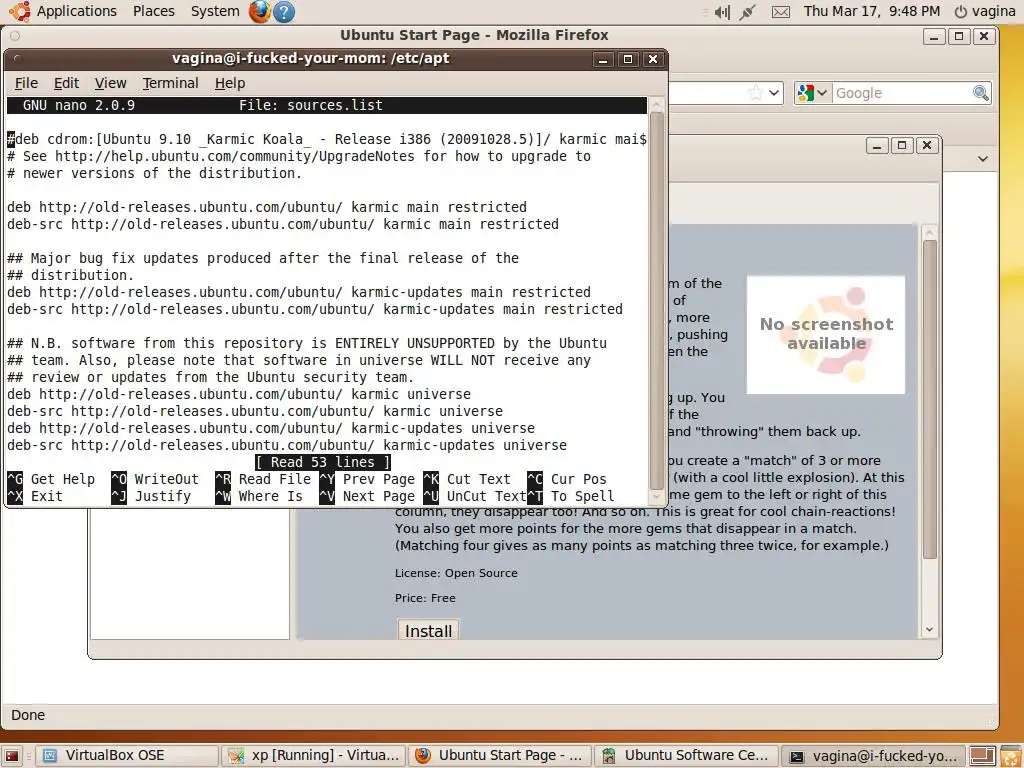Open the mail envelope indicator
This screenshot has width=1024, height=768.
pyautogui.click(x=781, y=12)
